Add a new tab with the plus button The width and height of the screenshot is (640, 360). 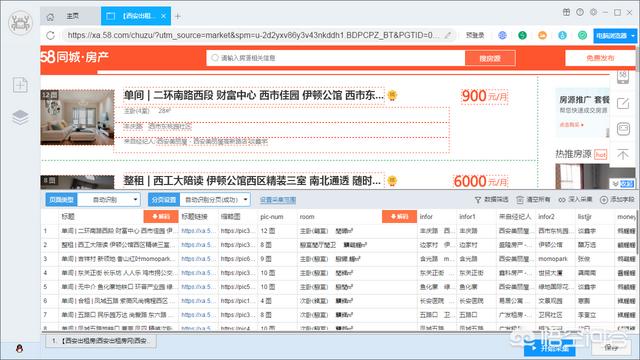coord(178,16)
